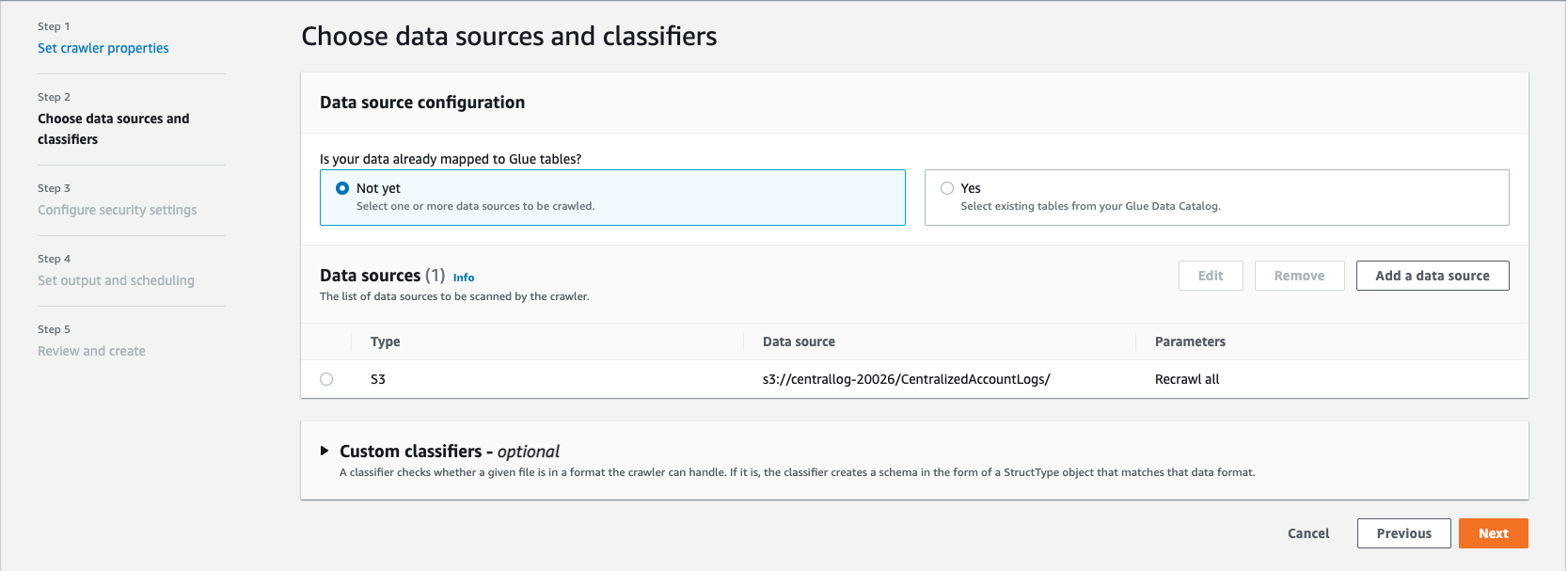Click the Edit data source button
The image size is (1568, 571).
click(1211, 276)
